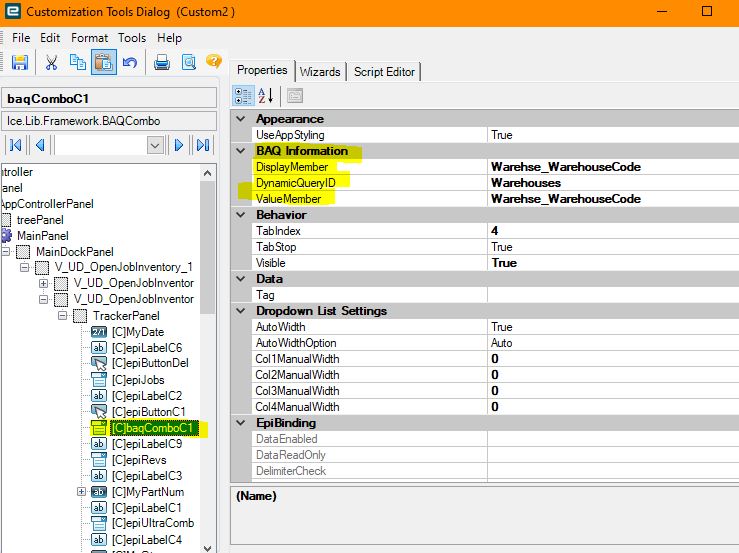Open the File menu

21,38
